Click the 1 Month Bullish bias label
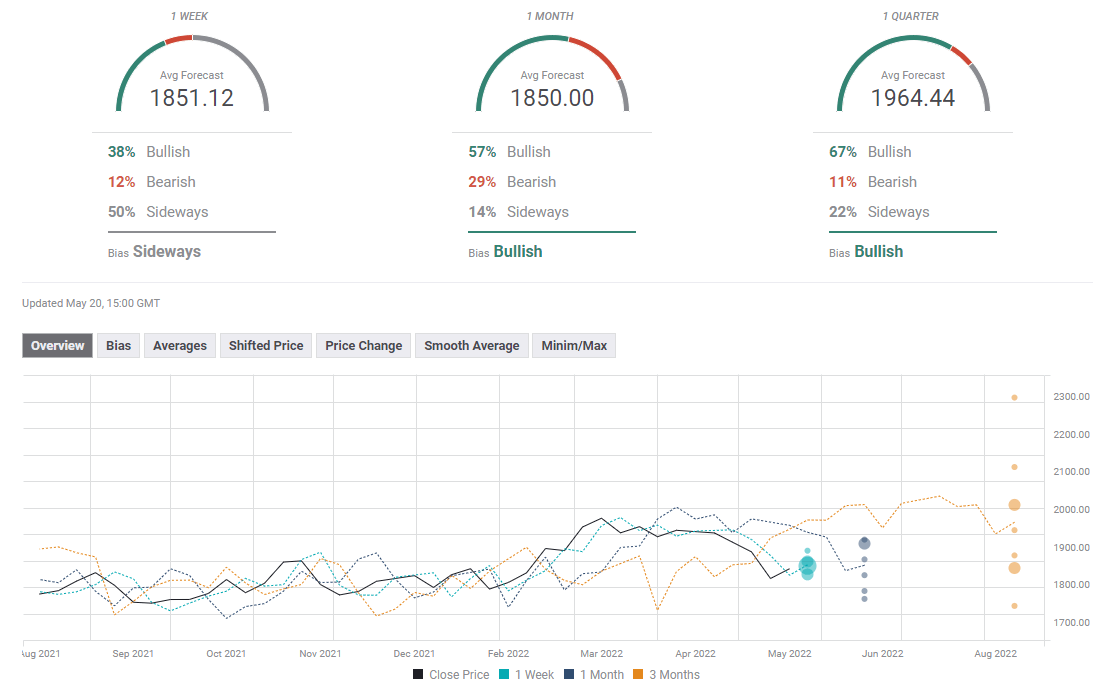Screen dimensions: 1100x692 (517, 252)
